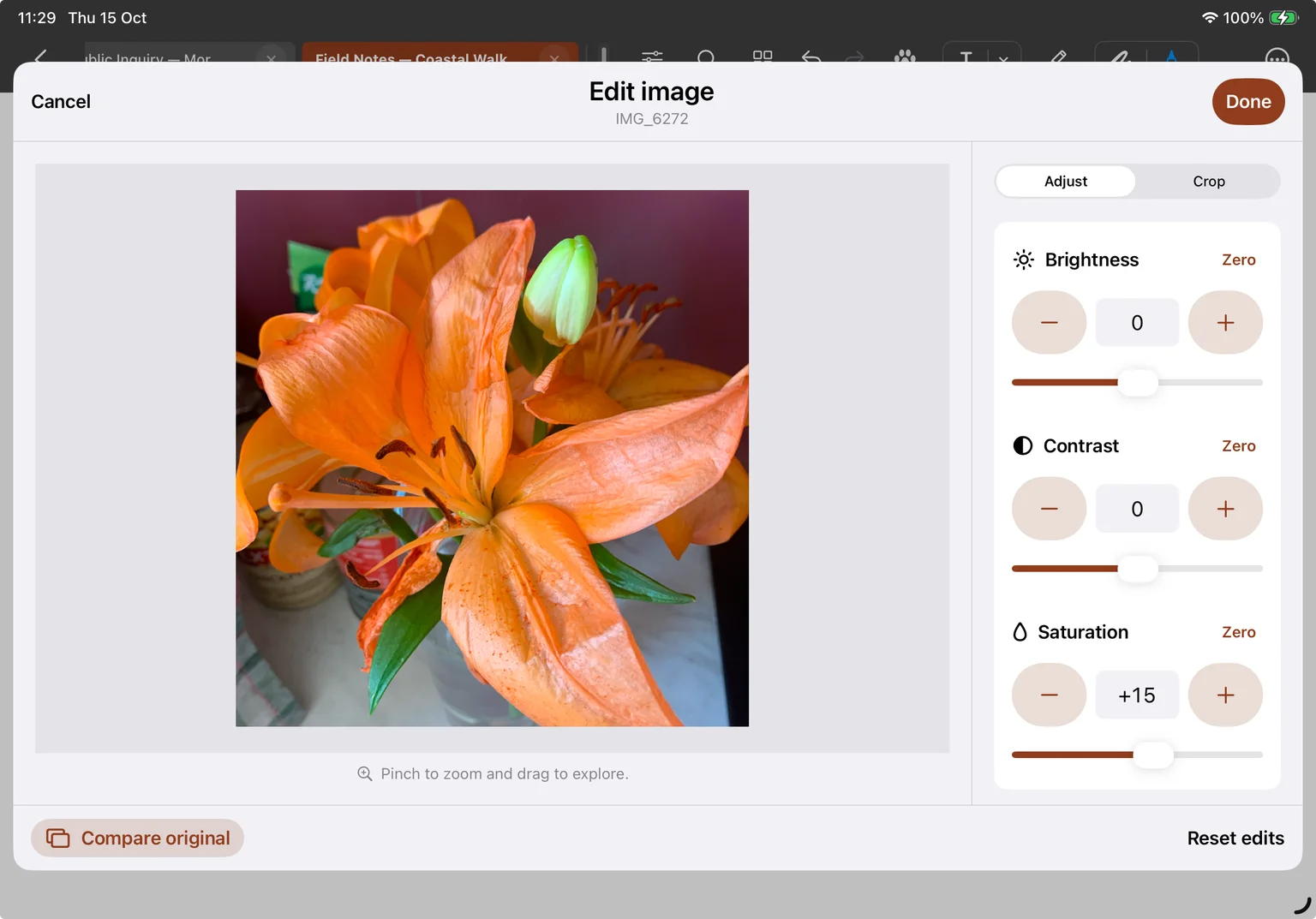Decrease saturation with the minus button

(x=1049, y=695)
